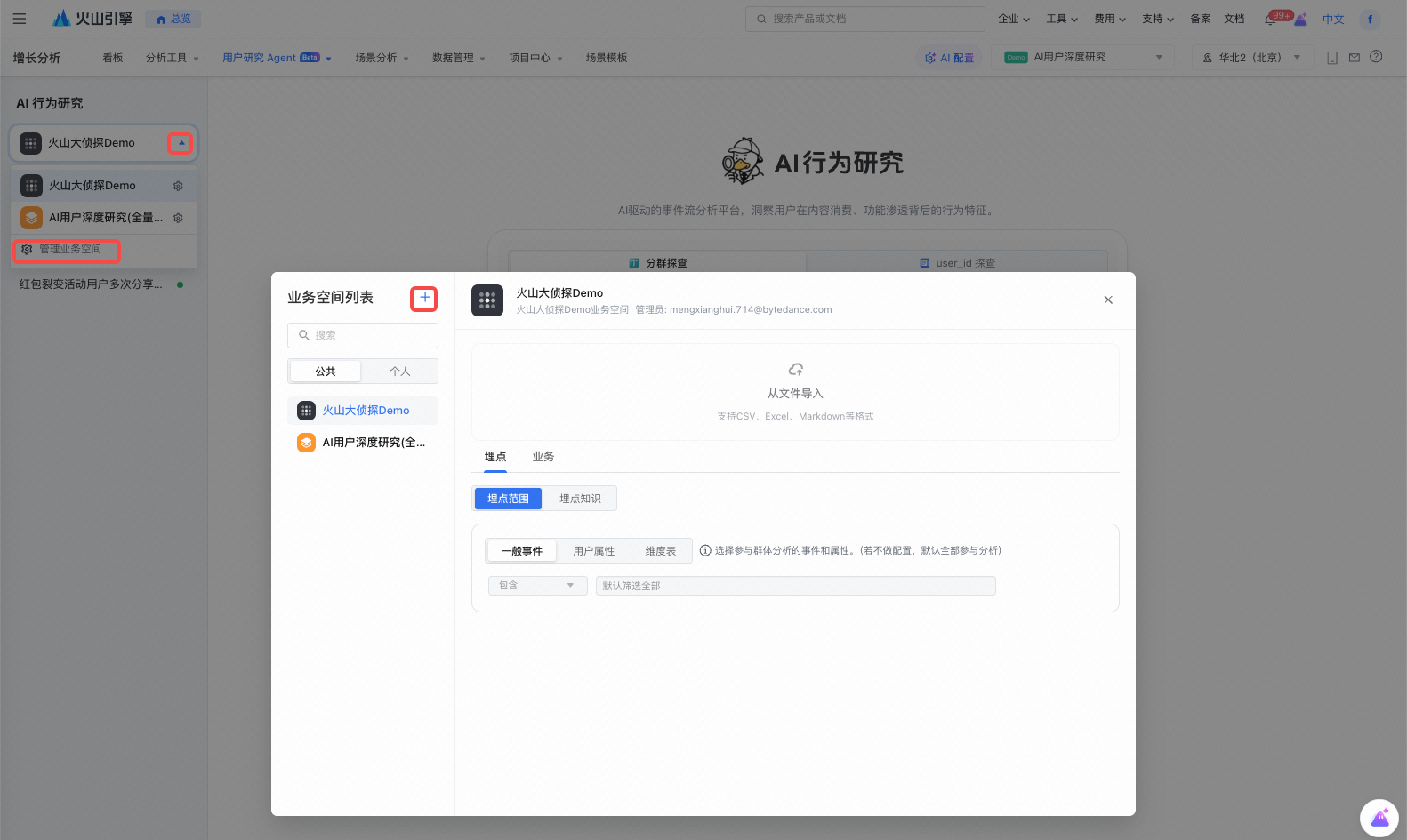1407x840 pixels.
Task: Switch to the 个人 space list
Action: pyautogui.click(x=400, y=372)
